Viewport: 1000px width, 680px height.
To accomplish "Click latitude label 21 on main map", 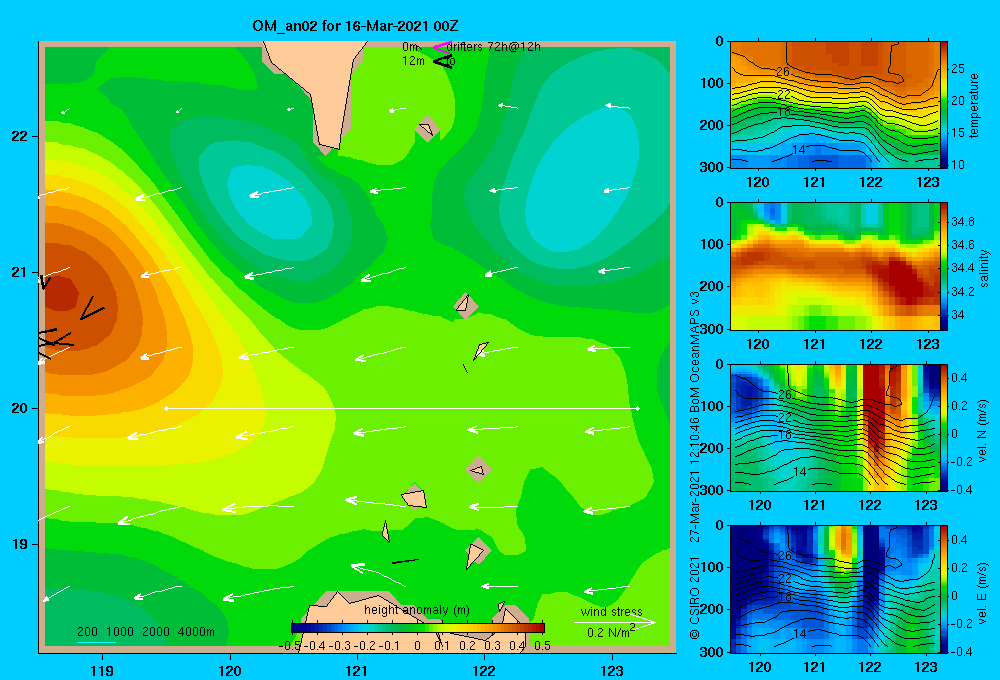I will coord(19,272).
